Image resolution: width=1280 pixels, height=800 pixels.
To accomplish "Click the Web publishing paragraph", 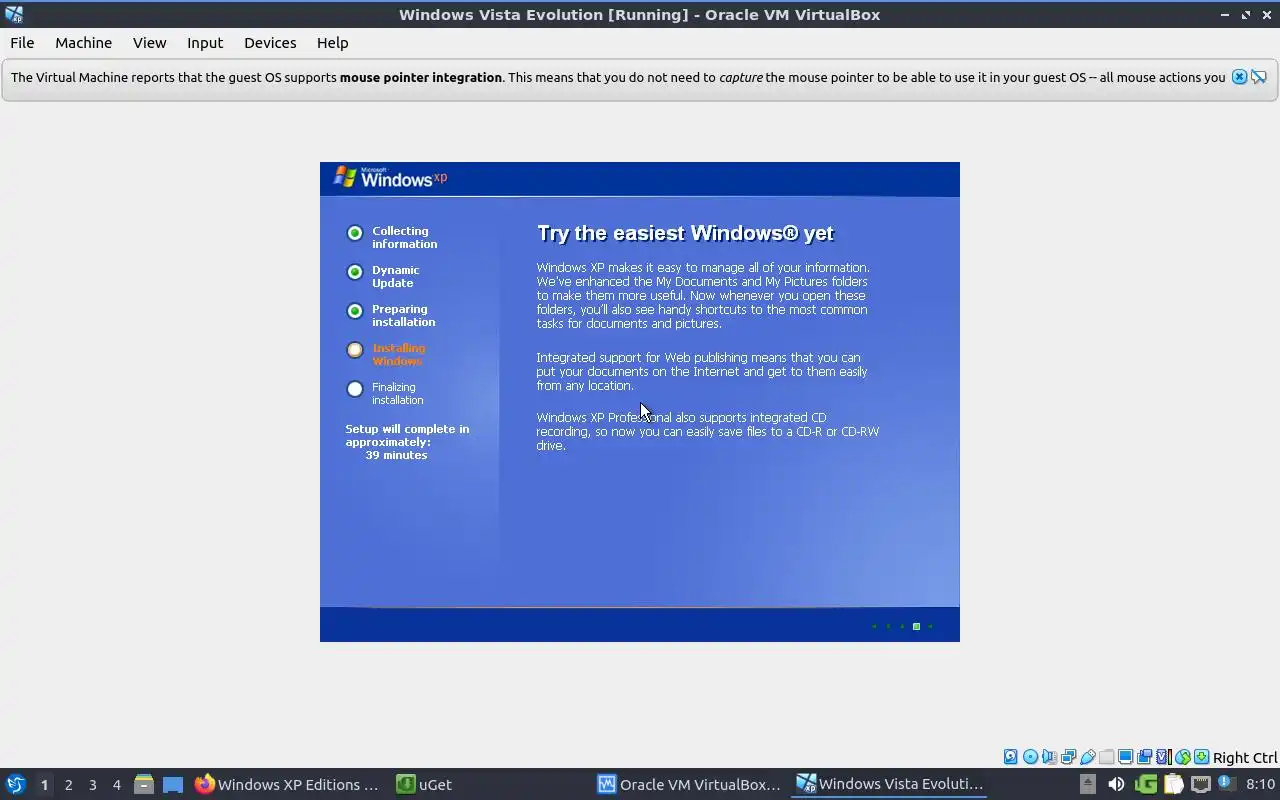I will [x=701, y=371].
